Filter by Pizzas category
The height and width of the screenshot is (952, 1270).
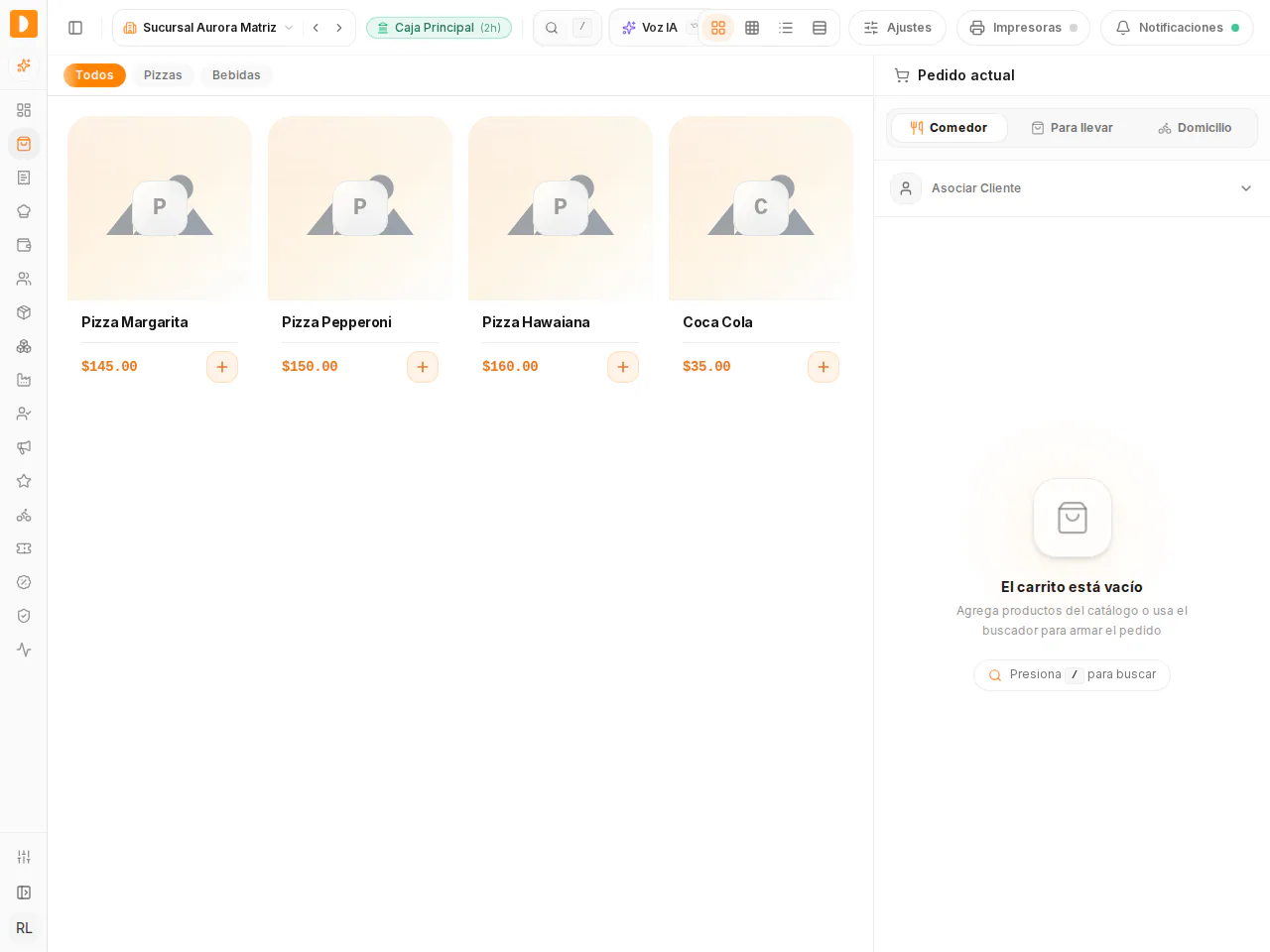pos(163,75)
